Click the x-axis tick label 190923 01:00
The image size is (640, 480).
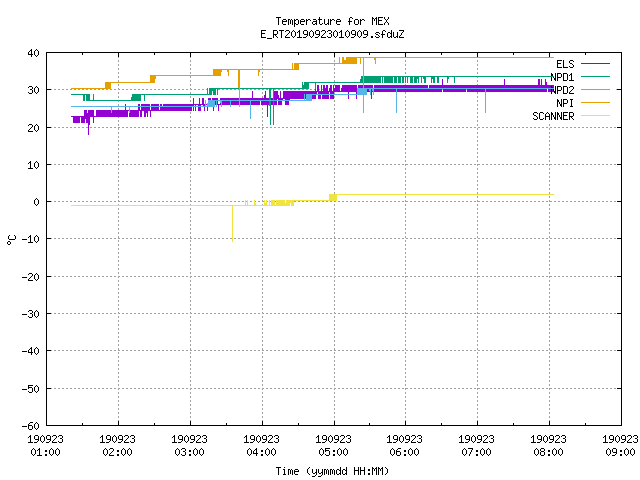[45, 446]
